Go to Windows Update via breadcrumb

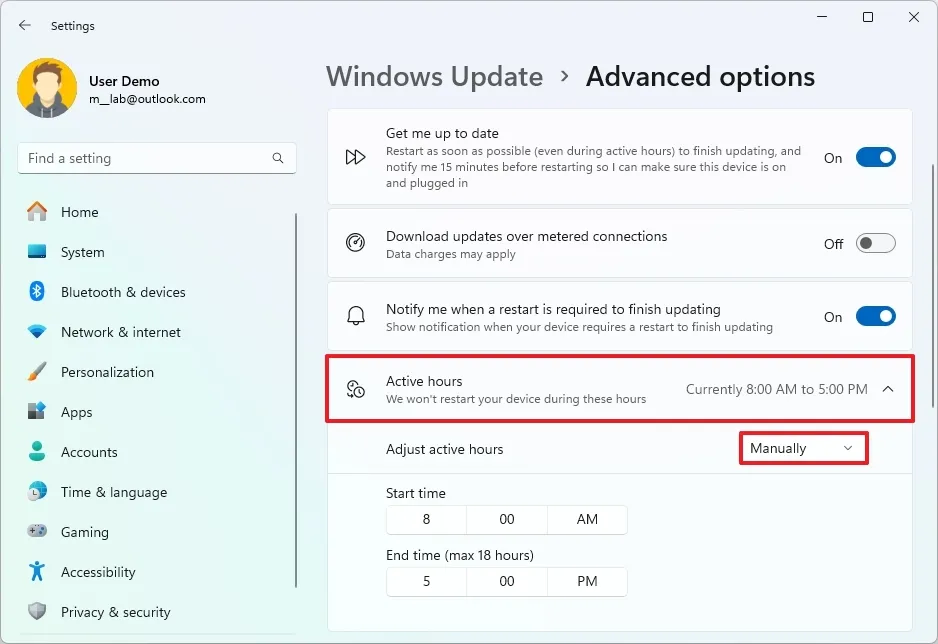tap(434, 76)
